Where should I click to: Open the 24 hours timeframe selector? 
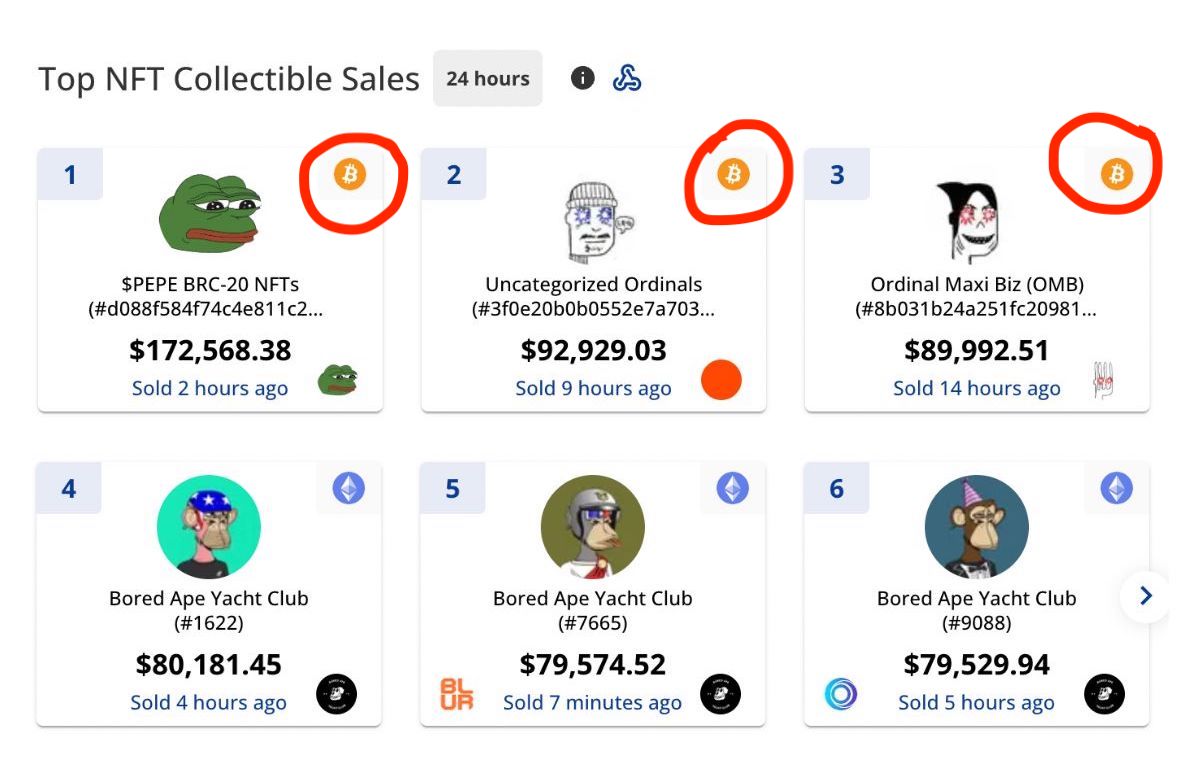click(487, 78)
